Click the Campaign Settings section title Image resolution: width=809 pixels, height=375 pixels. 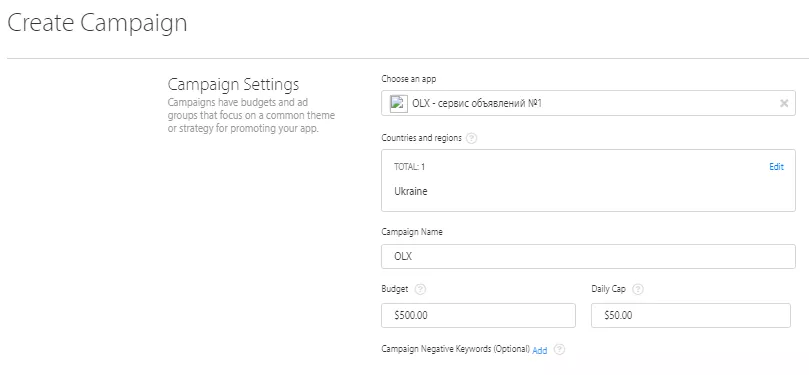233,84
